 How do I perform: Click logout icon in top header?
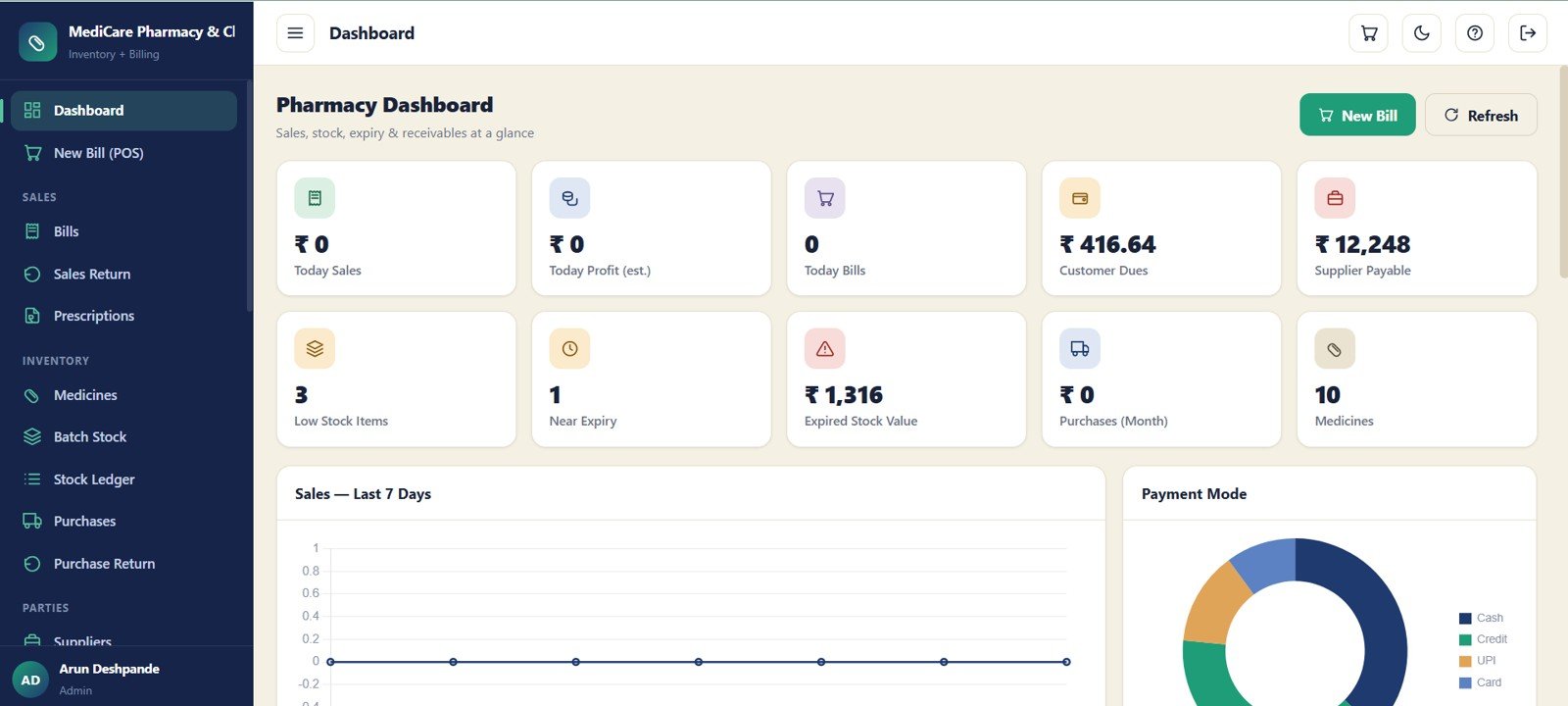click(1528, 33)
